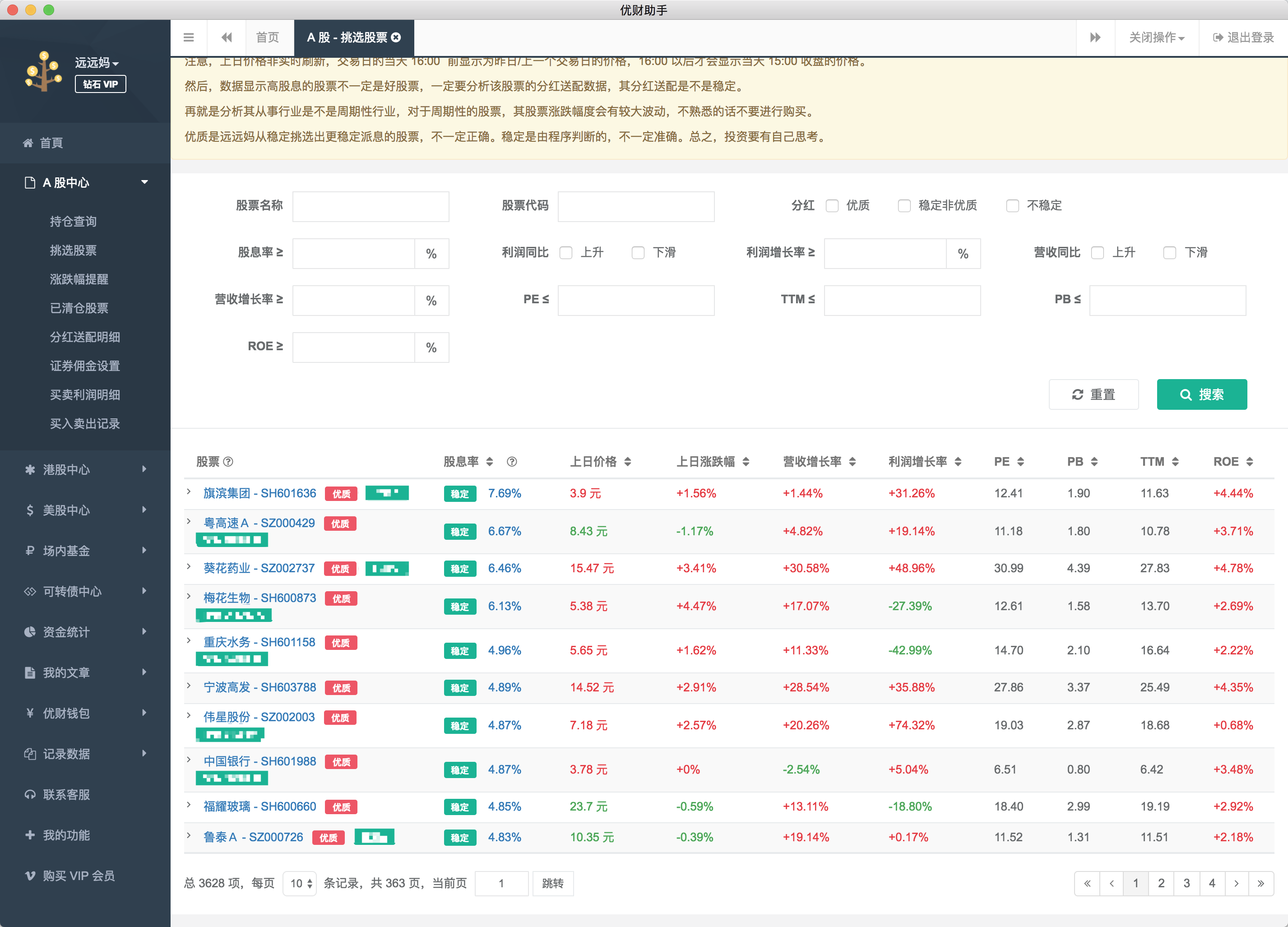Open 持仓查询 in sidebar
The height and width of the screenshot is (927, 1288).
73,222
